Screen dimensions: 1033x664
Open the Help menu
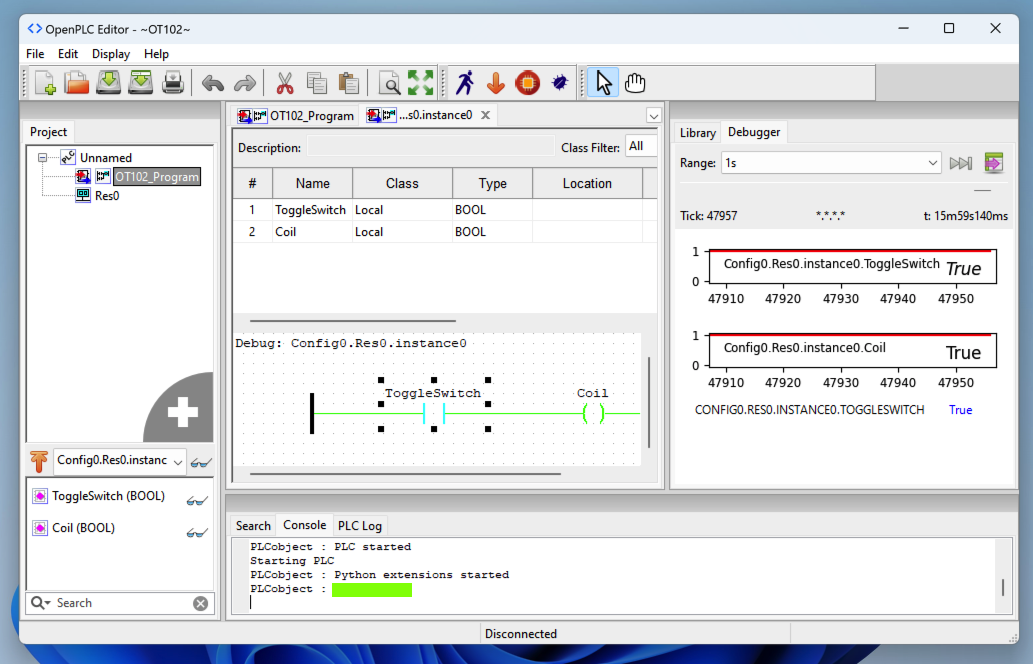click(x=156, y=54)
